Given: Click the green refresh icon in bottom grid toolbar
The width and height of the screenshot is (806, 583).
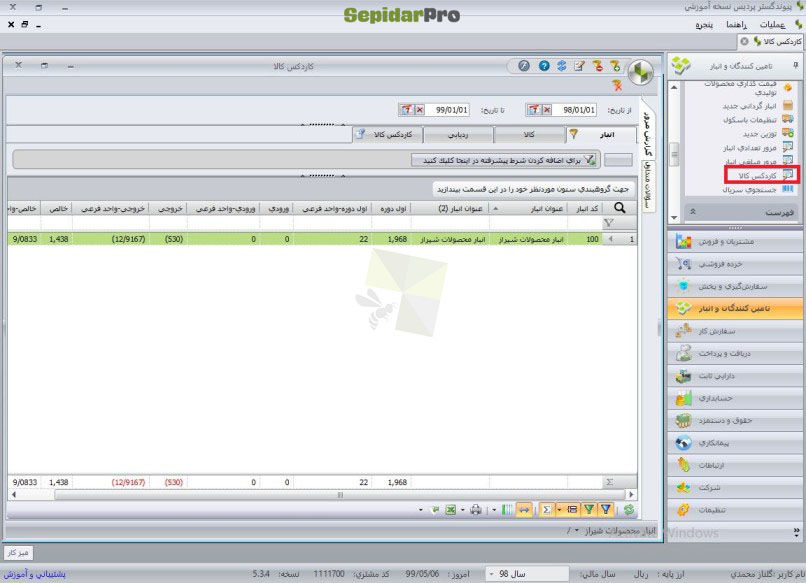Looking at the screenshot, I should [628, 509].
